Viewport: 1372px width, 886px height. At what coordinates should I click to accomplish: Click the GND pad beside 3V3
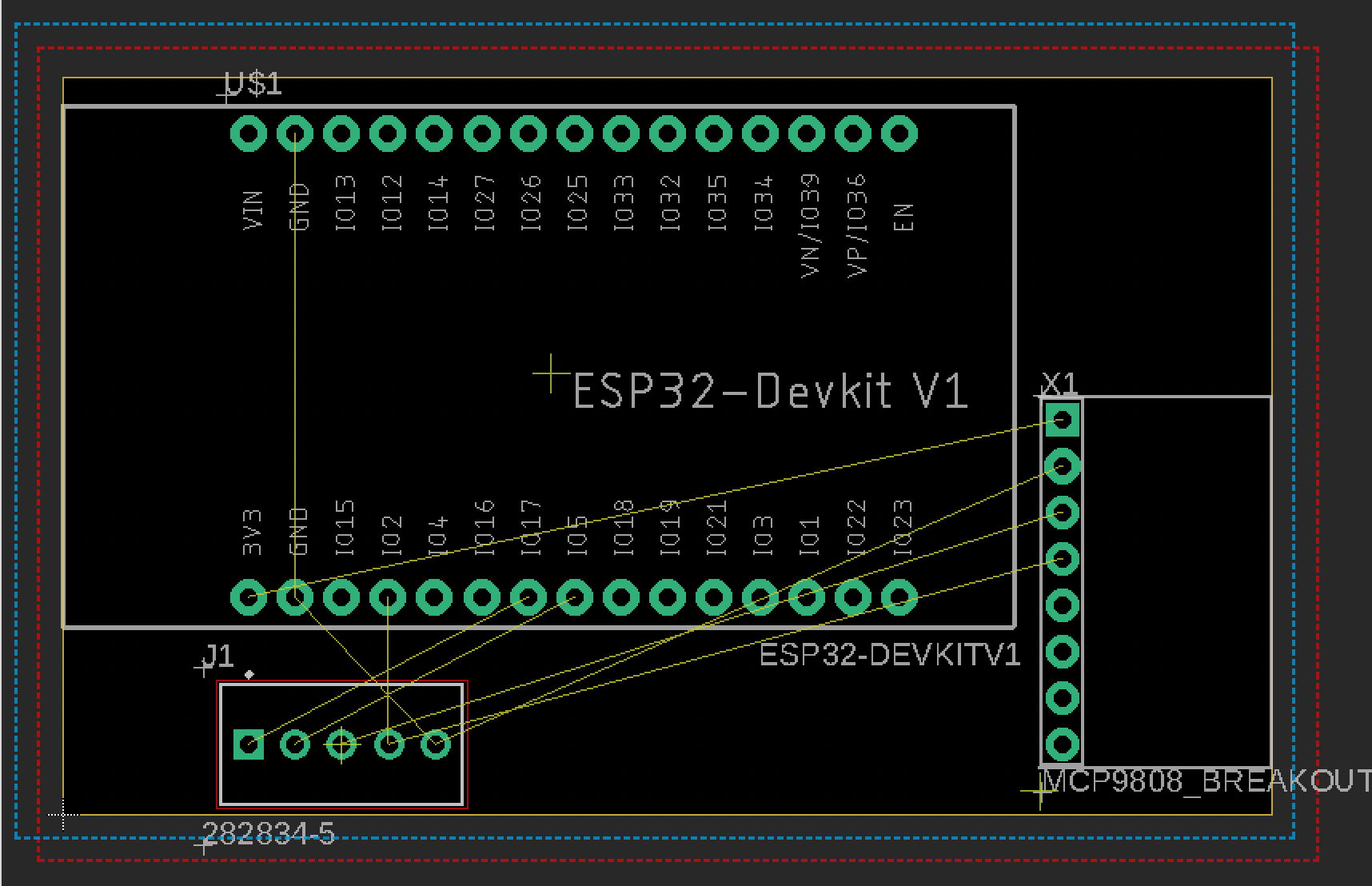(295, 597)
